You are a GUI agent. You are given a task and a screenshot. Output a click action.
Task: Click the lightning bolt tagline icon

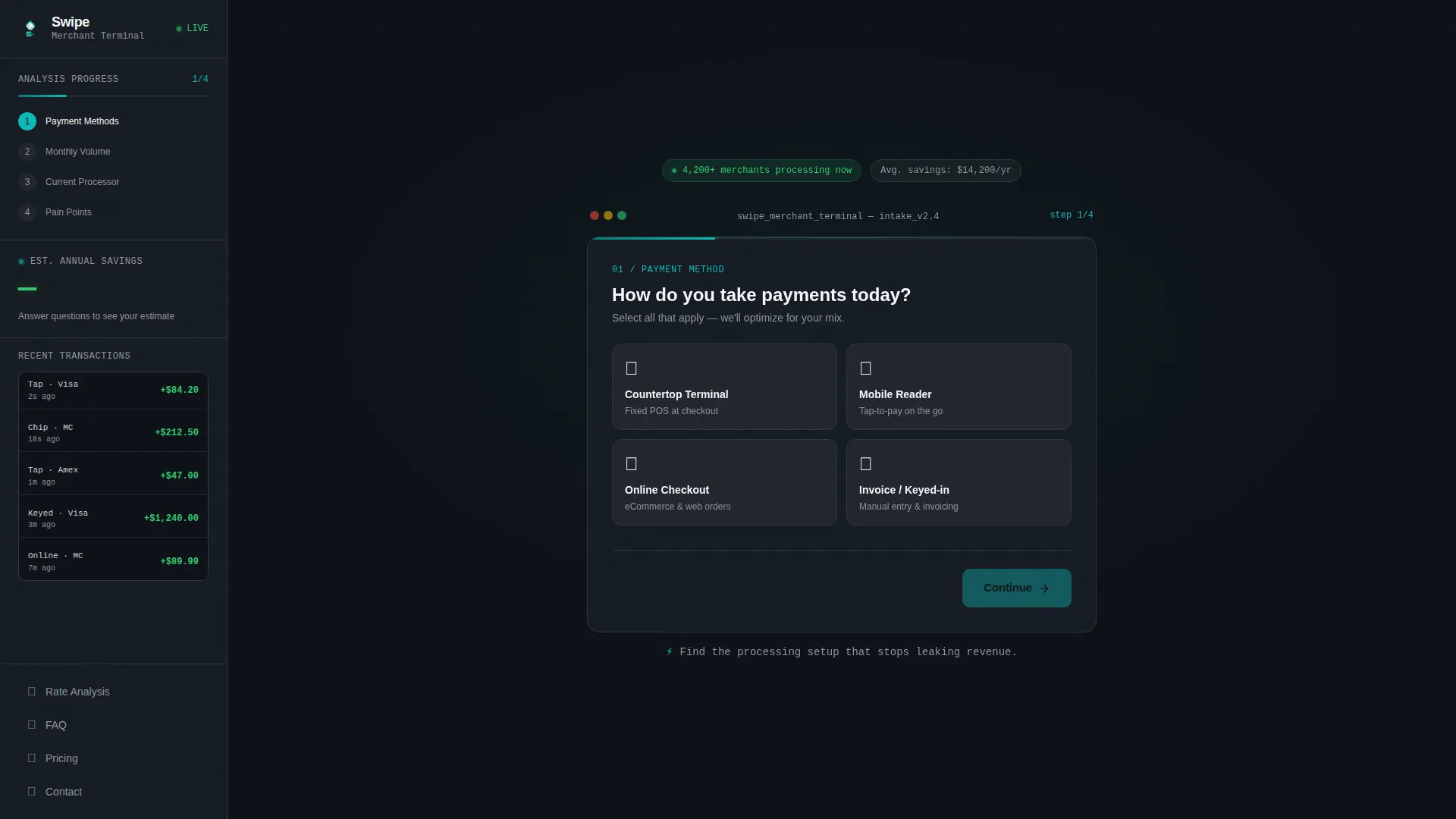[x=670, y=652]
